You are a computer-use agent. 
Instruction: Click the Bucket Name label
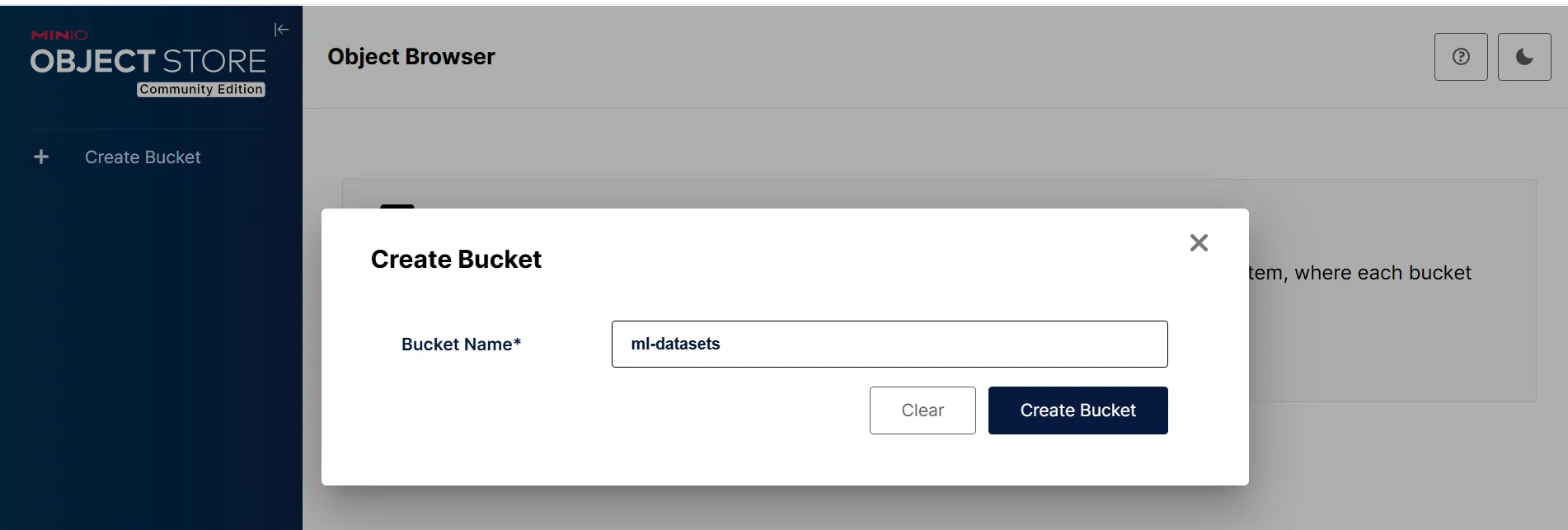pyautogui.click(x=460, y=344)
